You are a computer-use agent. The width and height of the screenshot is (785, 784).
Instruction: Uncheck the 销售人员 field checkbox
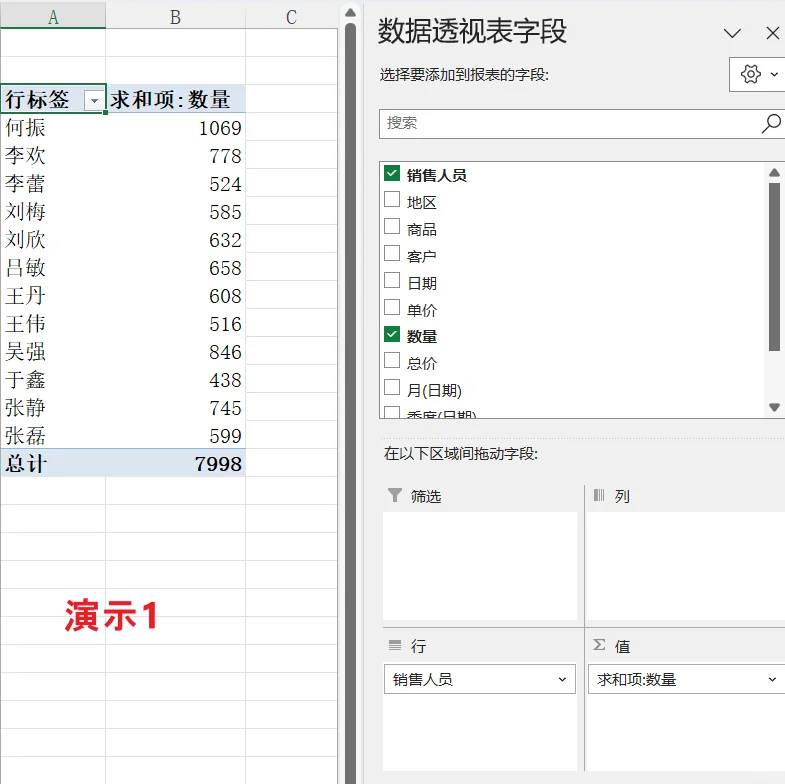[392, 173]
